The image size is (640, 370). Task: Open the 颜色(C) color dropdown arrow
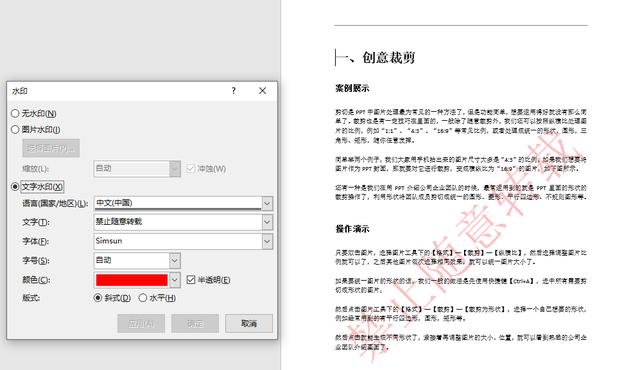tap(175, 280)
